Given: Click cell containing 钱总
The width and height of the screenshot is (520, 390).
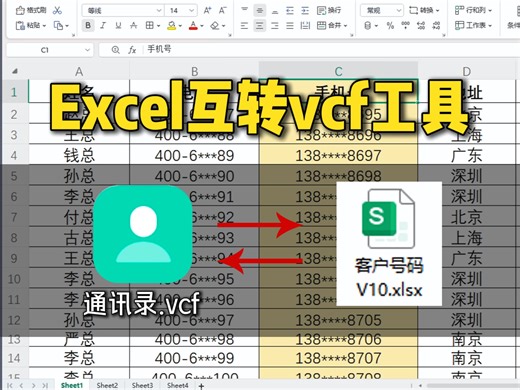Looking at the screenshot, I should (x=79, y=156).
